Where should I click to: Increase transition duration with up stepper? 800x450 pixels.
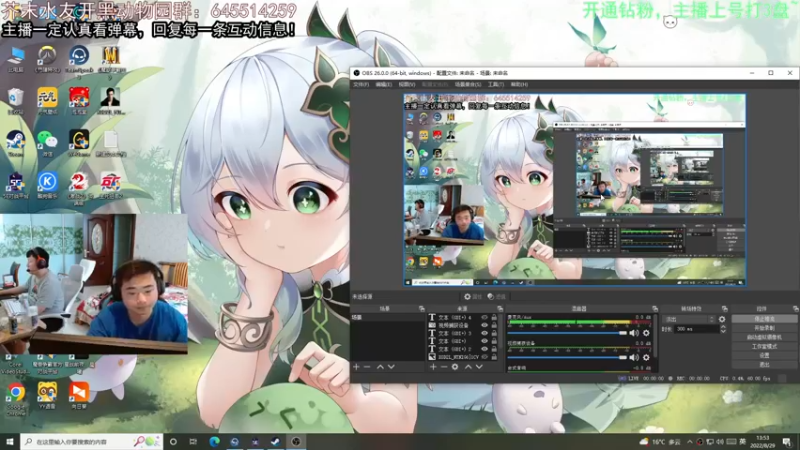click(723, 327)
